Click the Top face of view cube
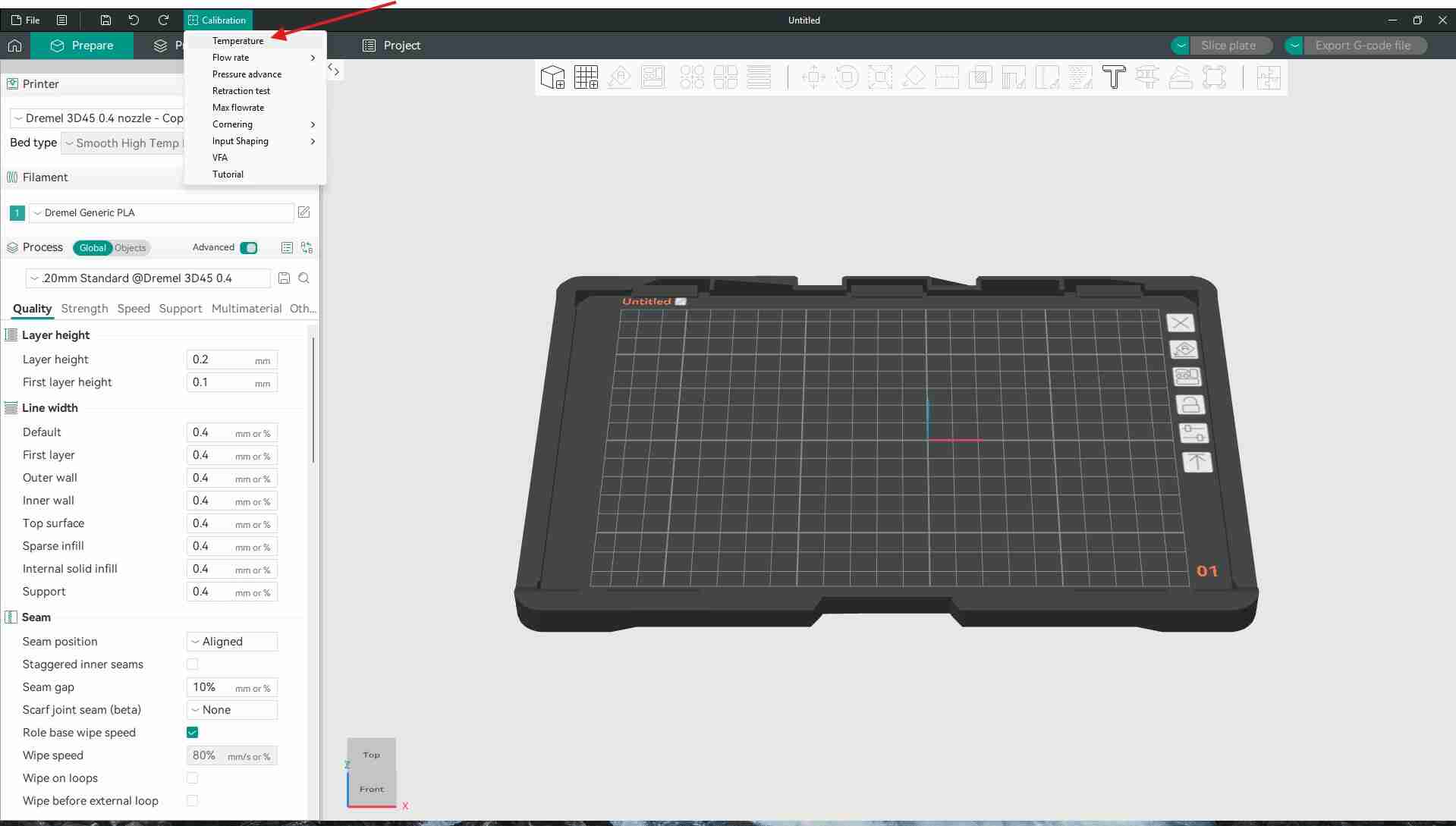The height and width of the screenshot is (826, 1456). coord(372,755)
